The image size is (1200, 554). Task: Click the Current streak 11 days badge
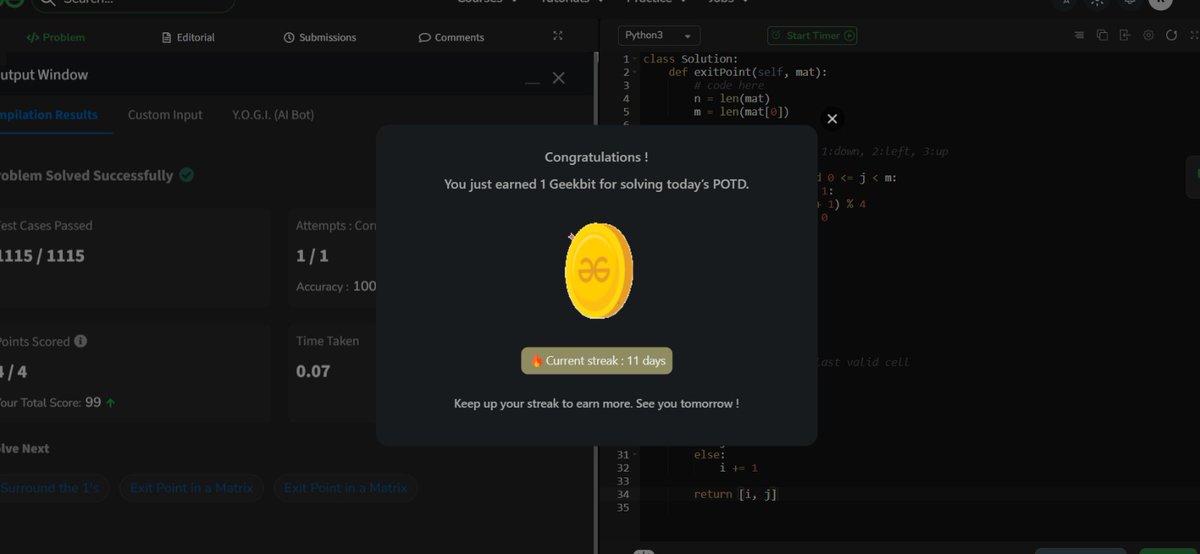(x=597, y=361)
